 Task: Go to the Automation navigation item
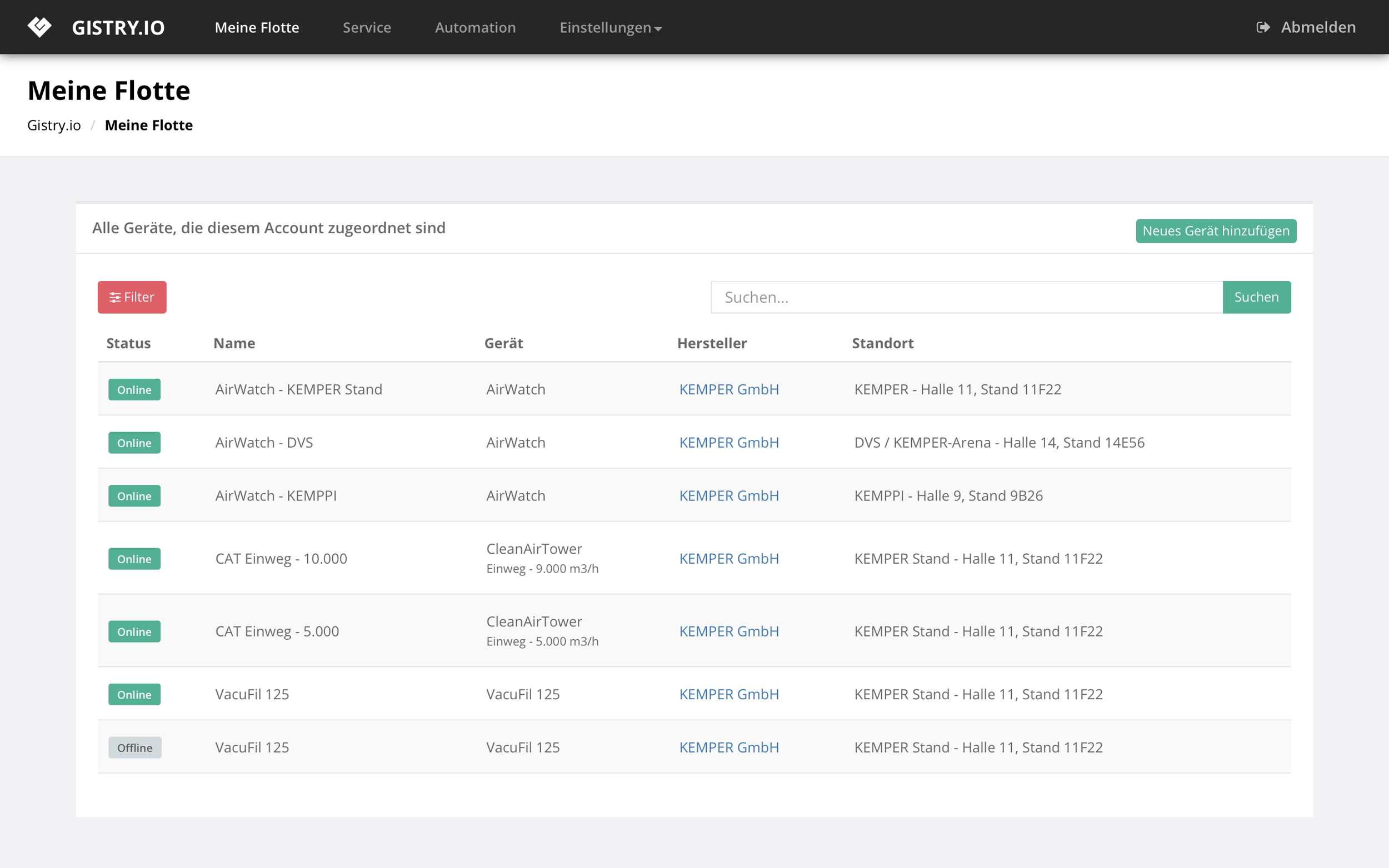click(475, 28)
